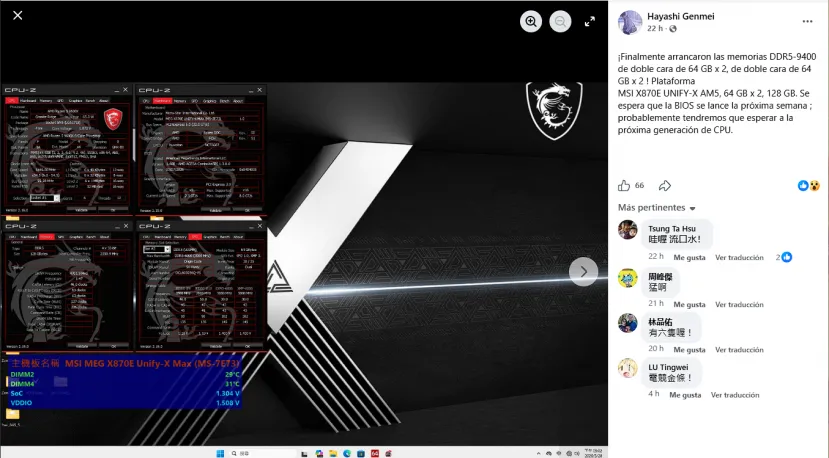This screenshot has height=458, width=829.
Task: Open 周峰傑's avatar
Action: point(628,278)
